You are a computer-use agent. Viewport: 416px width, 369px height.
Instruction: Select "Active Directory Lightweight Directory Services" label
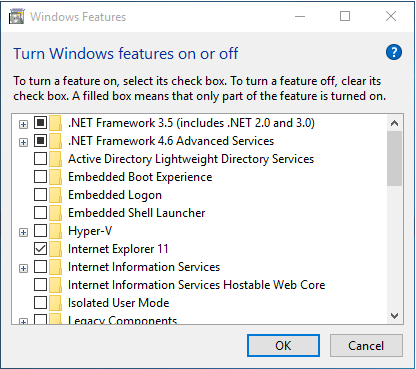191,159
